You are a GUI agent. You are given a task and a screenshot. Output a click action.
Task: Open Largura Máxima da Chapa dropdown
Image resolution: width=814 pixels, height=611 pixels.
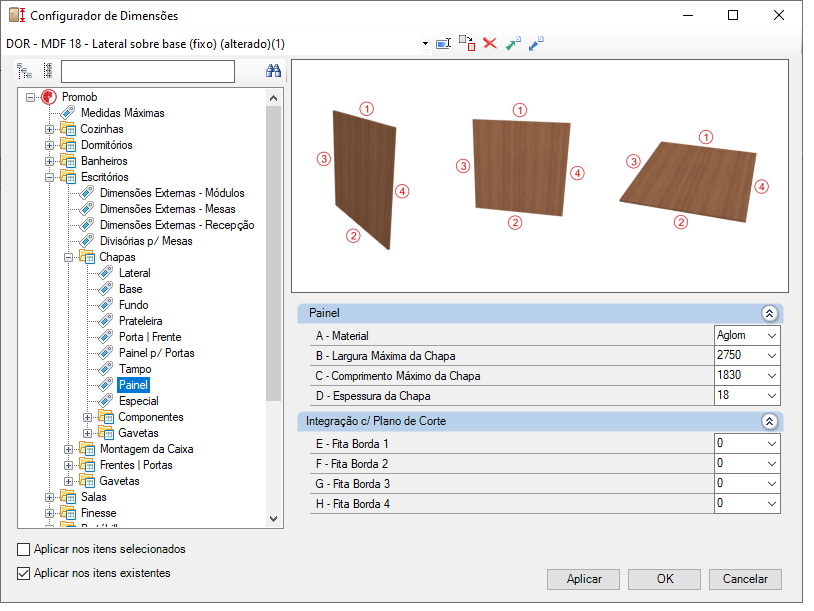tap(772, 356)
